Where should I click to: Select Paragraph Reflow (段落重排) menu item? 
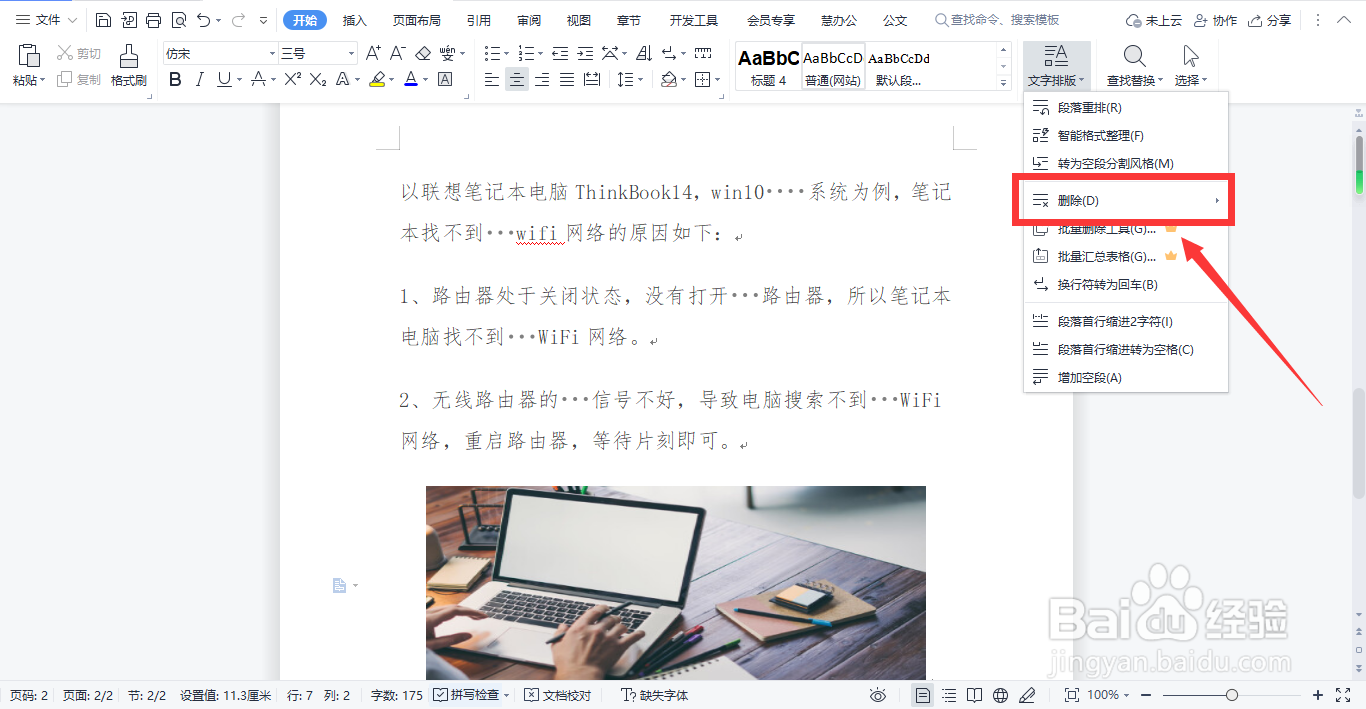[x=1125, y=107]
